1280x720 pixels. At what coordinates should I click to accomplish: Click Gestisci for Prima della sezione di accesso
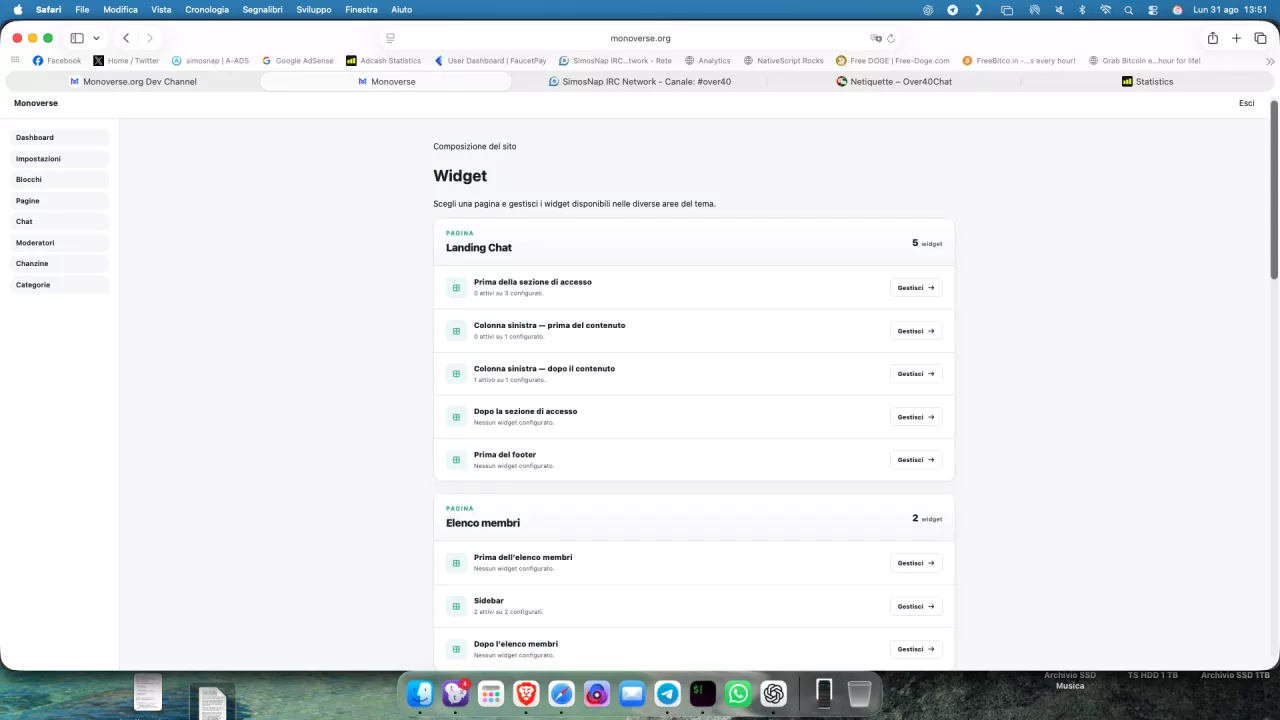coord(916,288)
